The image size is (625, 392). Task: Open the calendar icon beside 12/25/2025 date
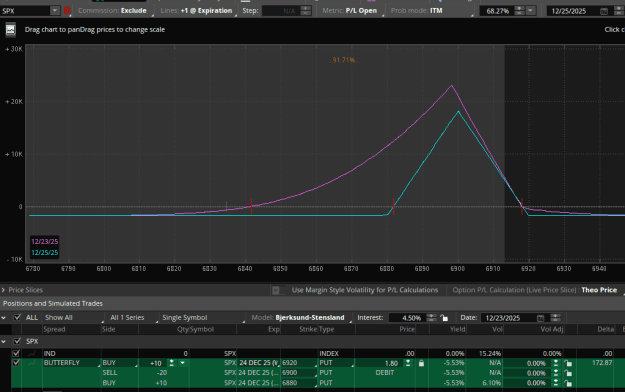pyautogui.click(x=604, y=11)
